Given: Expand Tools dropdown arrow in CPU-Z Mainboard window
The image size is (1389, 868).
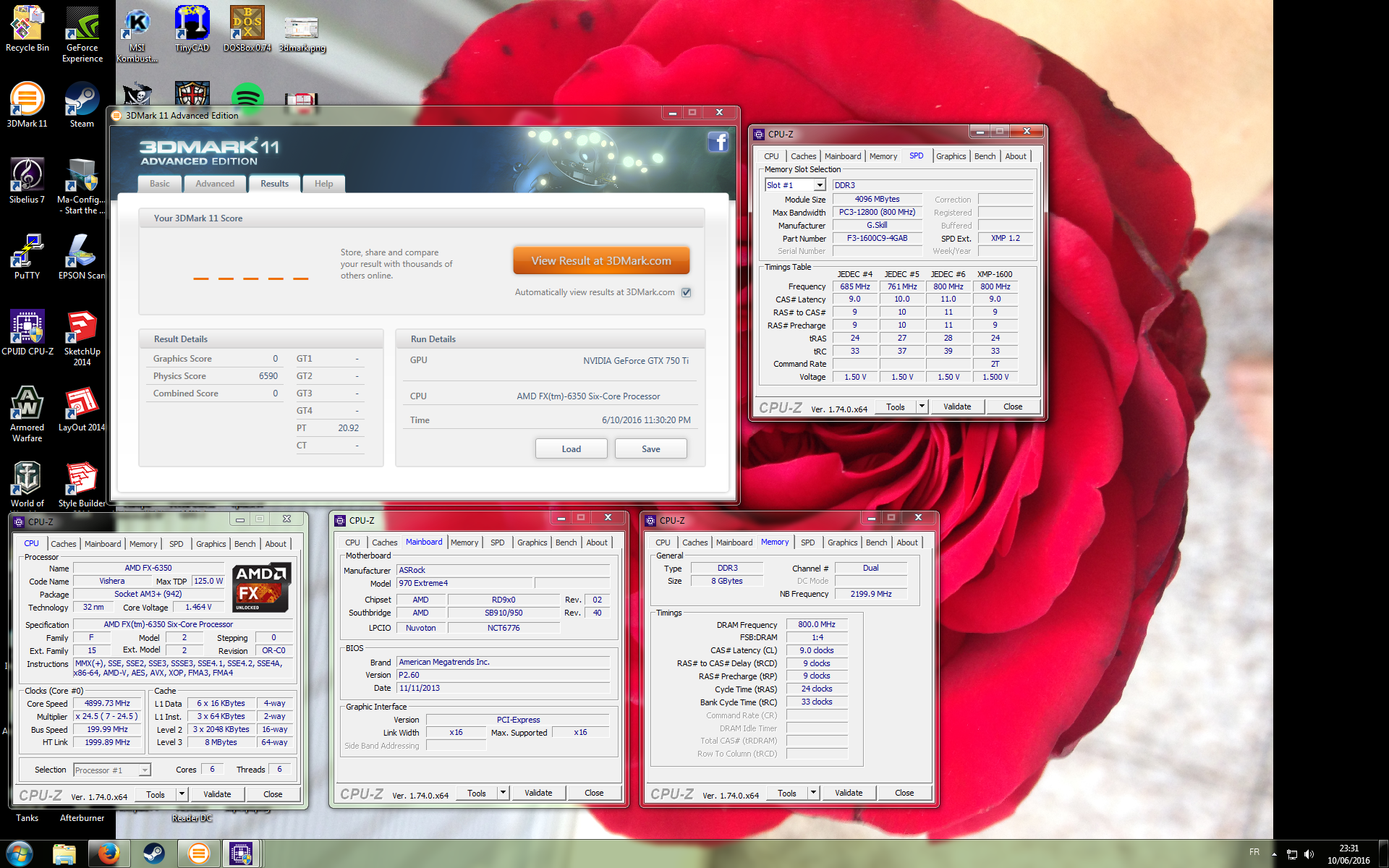Looking at the screenshot, I should 503,793.
